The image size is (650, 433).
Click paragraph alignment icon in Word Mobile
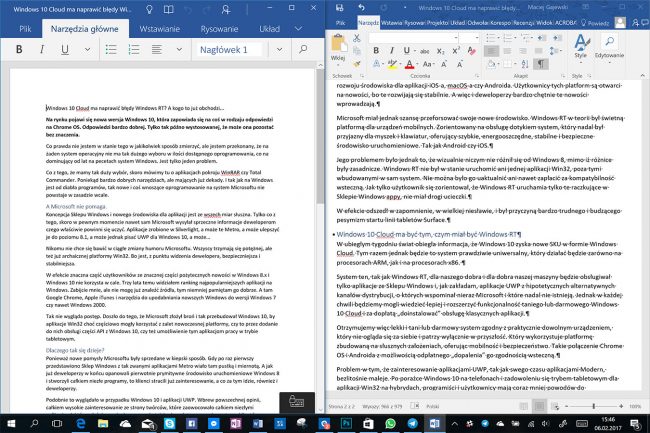156,50
